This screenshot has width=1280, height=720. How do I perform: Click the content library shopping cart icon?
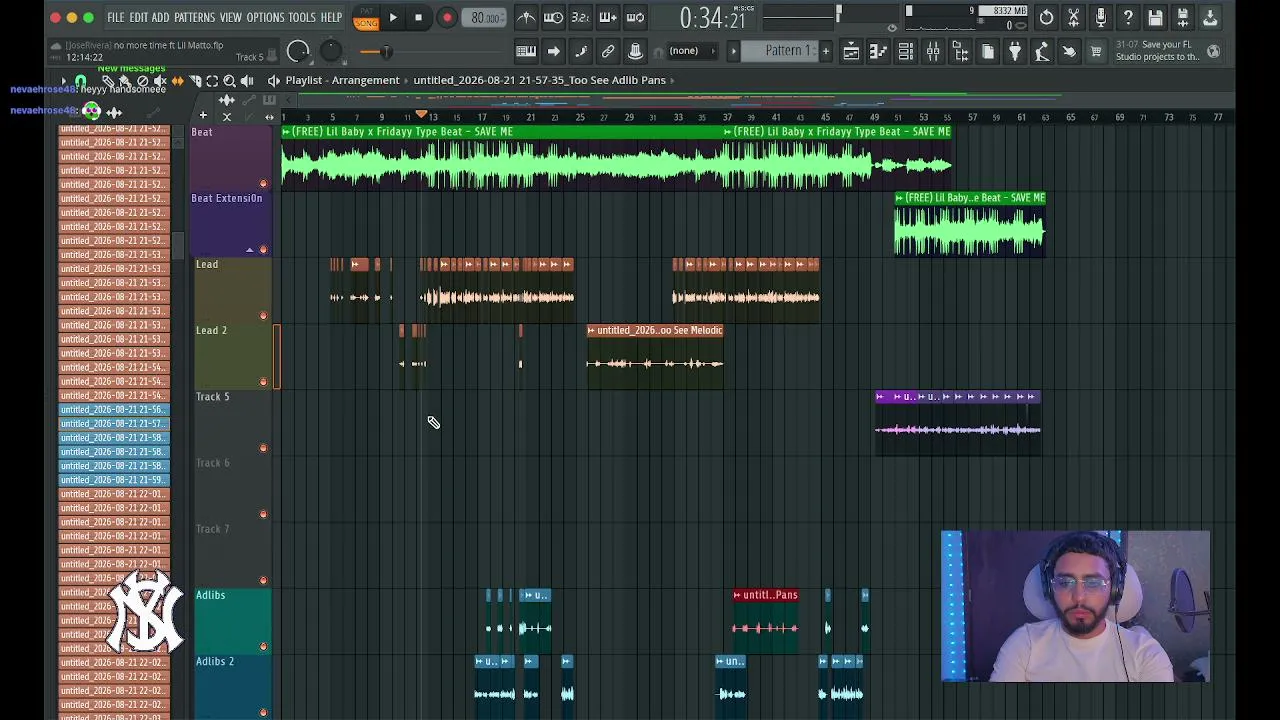point(1096,52)
